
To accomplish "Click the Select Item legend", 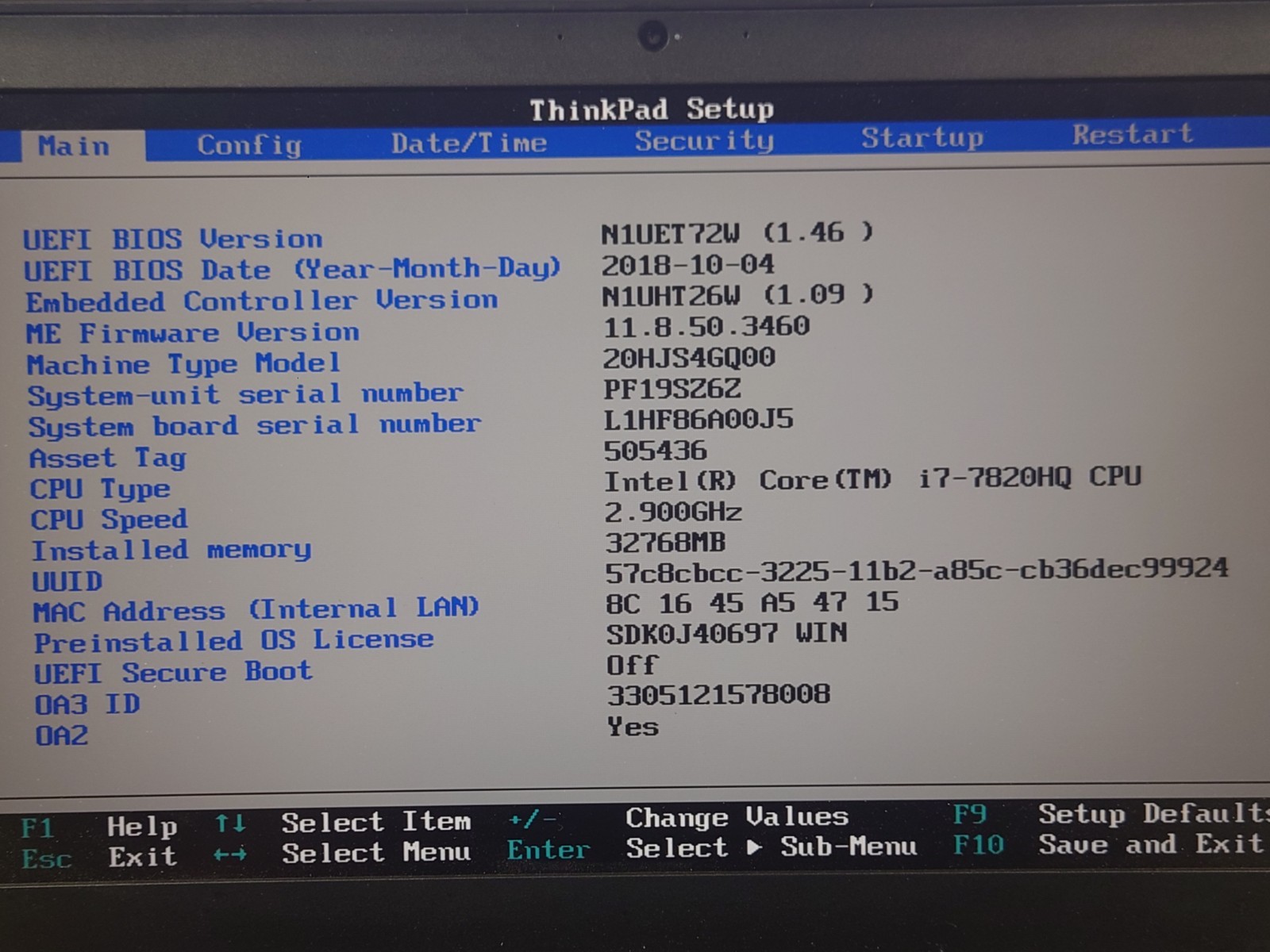I will point(376,822).
